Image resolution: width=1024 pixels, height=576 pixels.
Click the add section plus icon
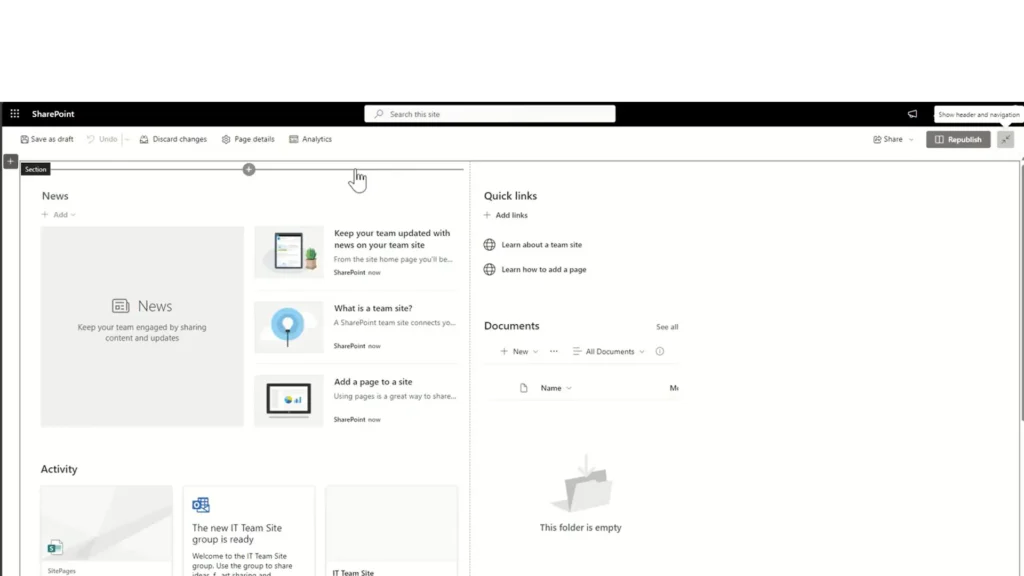10,161
